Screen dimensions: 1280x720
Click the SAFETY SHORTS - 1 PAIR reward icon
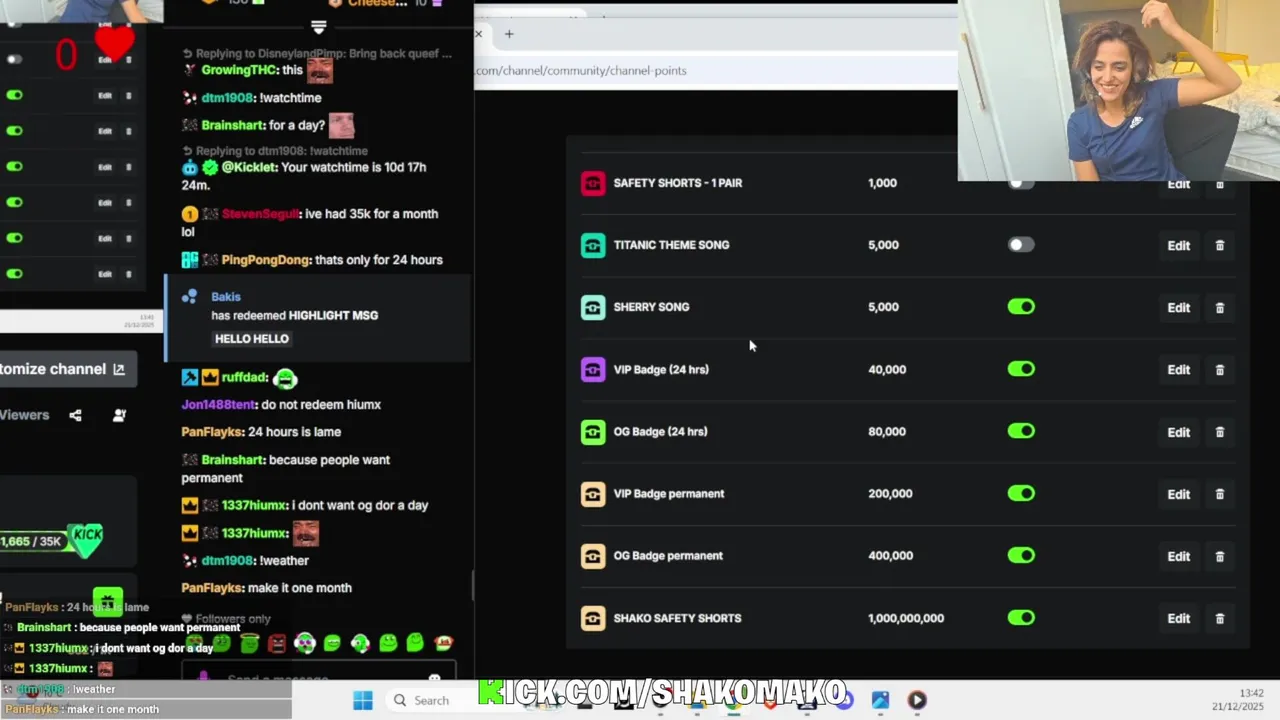[593, 183]
